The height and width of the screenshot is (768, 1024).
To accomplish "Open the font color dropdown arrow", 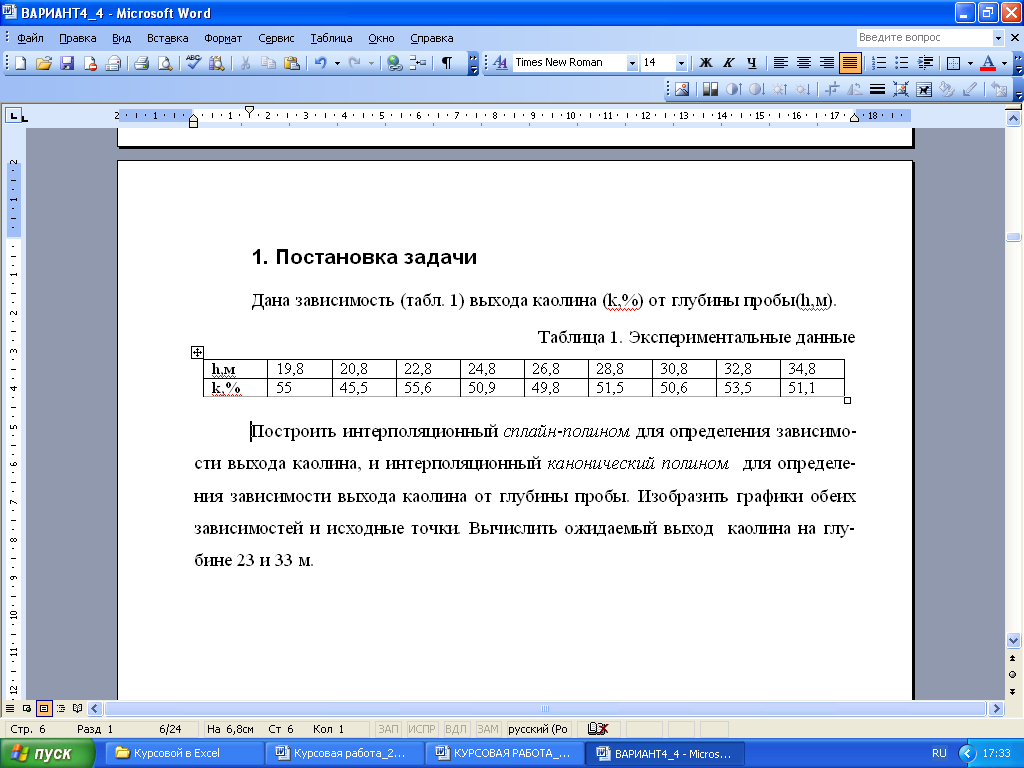I will (1004, 63).
